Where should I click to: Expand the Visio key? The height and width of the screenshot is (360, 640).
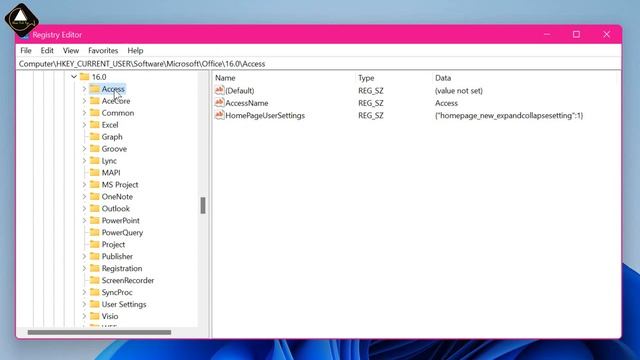point(84,316)
